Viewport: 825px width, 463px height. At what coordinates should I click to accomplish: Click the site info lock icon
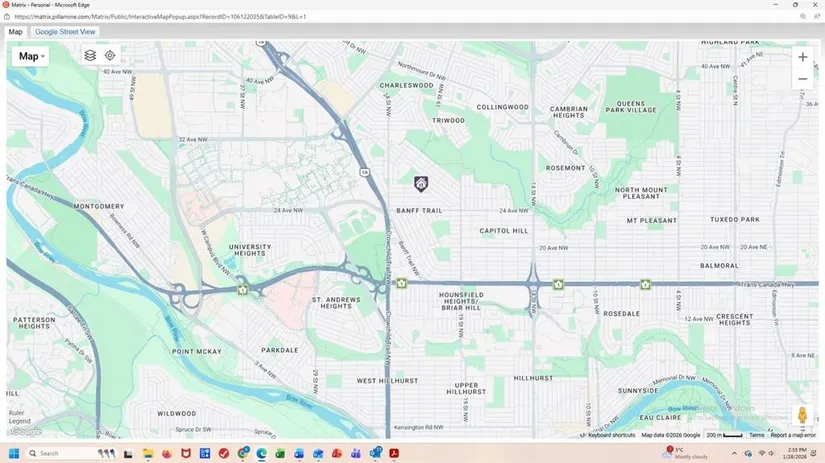[x=10, y=17]
